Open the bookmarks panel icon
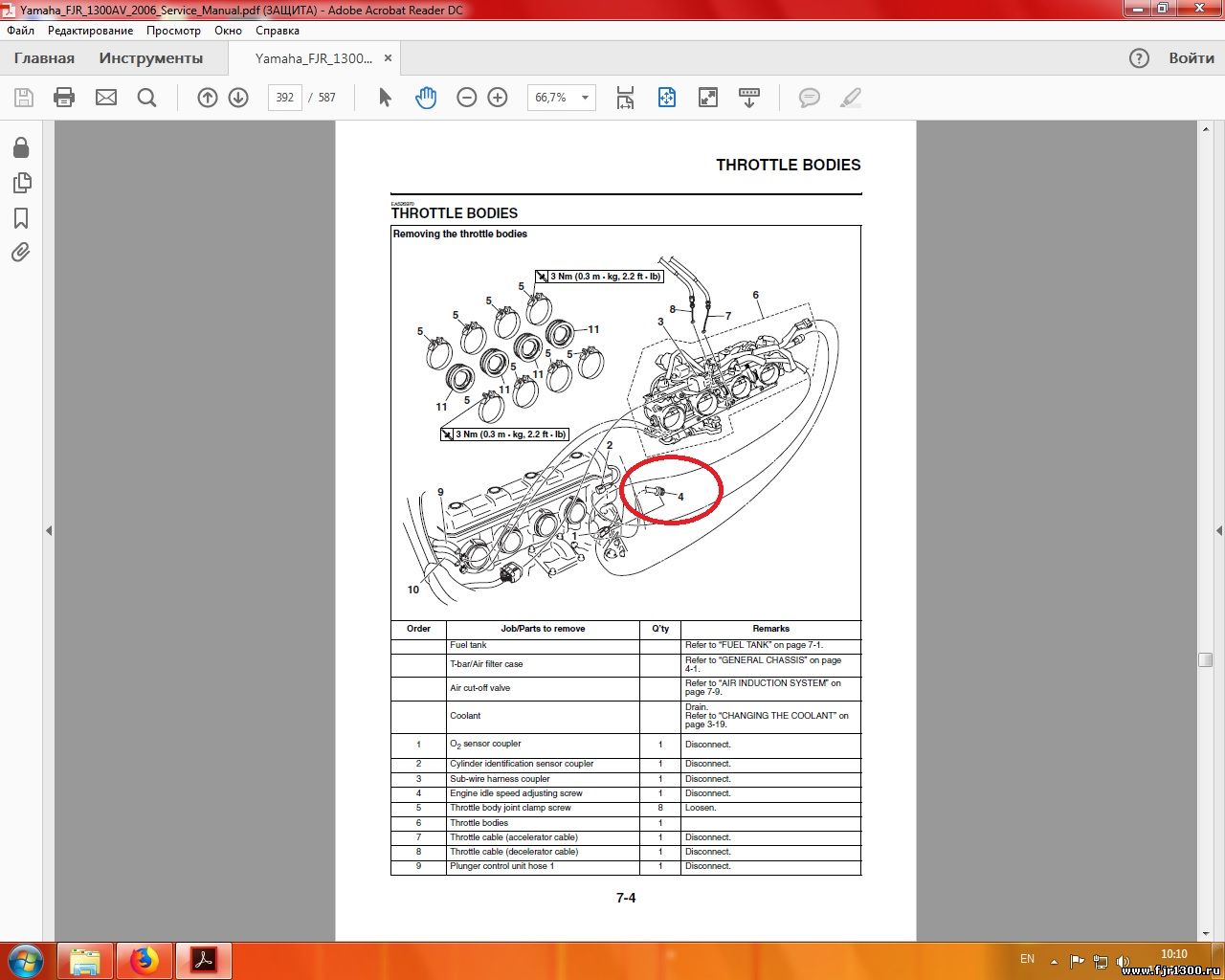This screenshot has width=1225, height=980. point(21,218)
